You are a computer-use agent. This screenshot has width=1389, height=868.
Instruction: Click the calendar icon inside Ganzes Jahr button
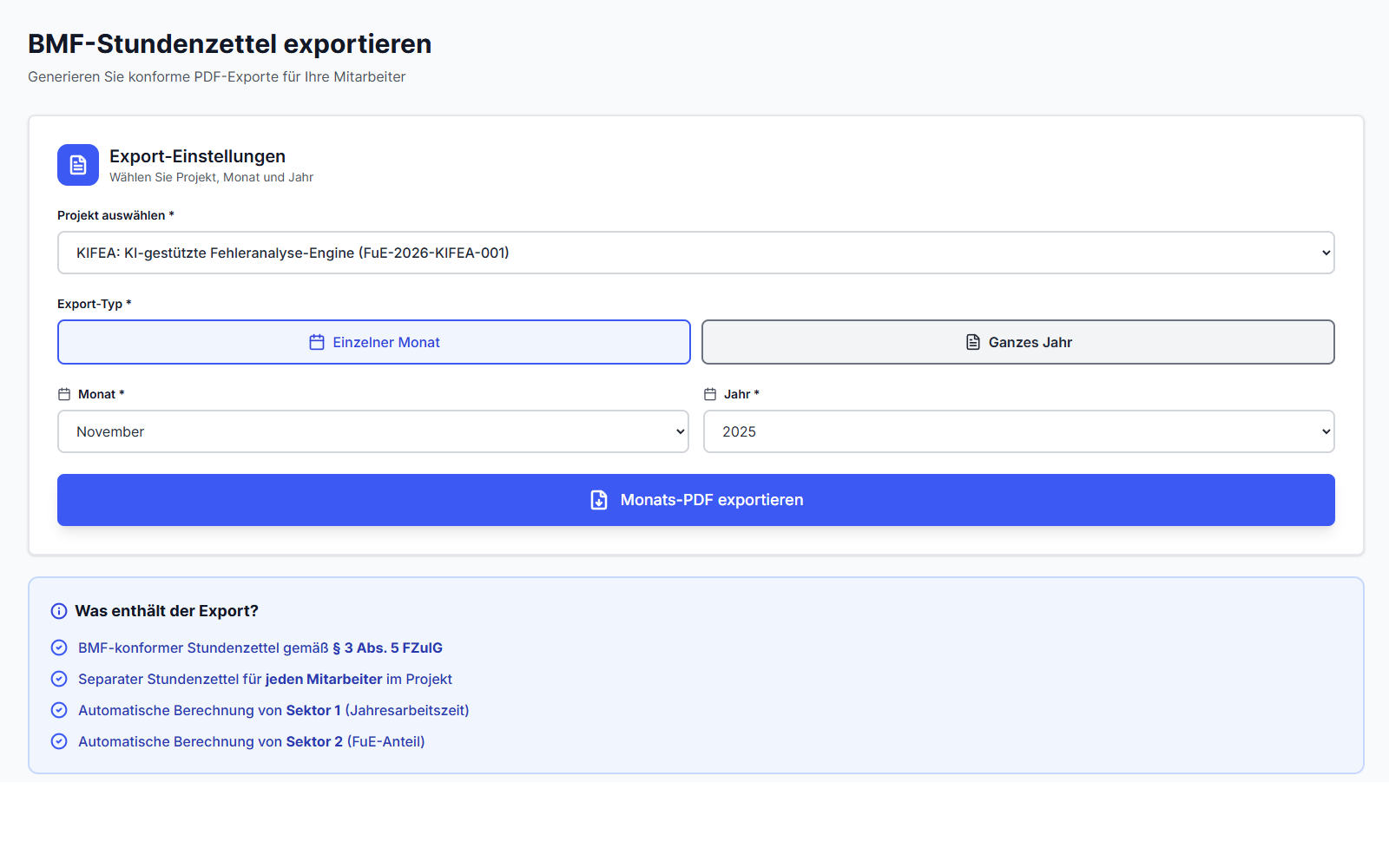tap(971, 342)
